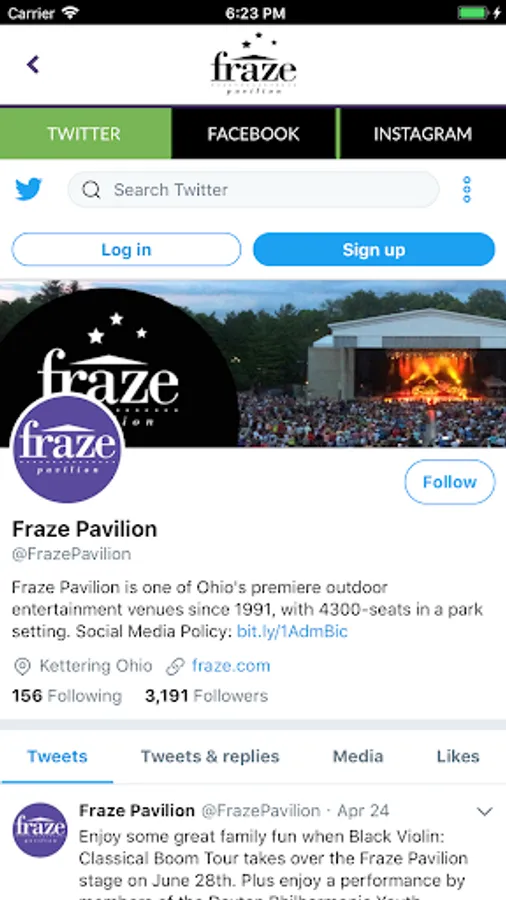Follow the Fraze Pavilion account
Viewport: 506px width, 900px height.
[x=450, y=482]
